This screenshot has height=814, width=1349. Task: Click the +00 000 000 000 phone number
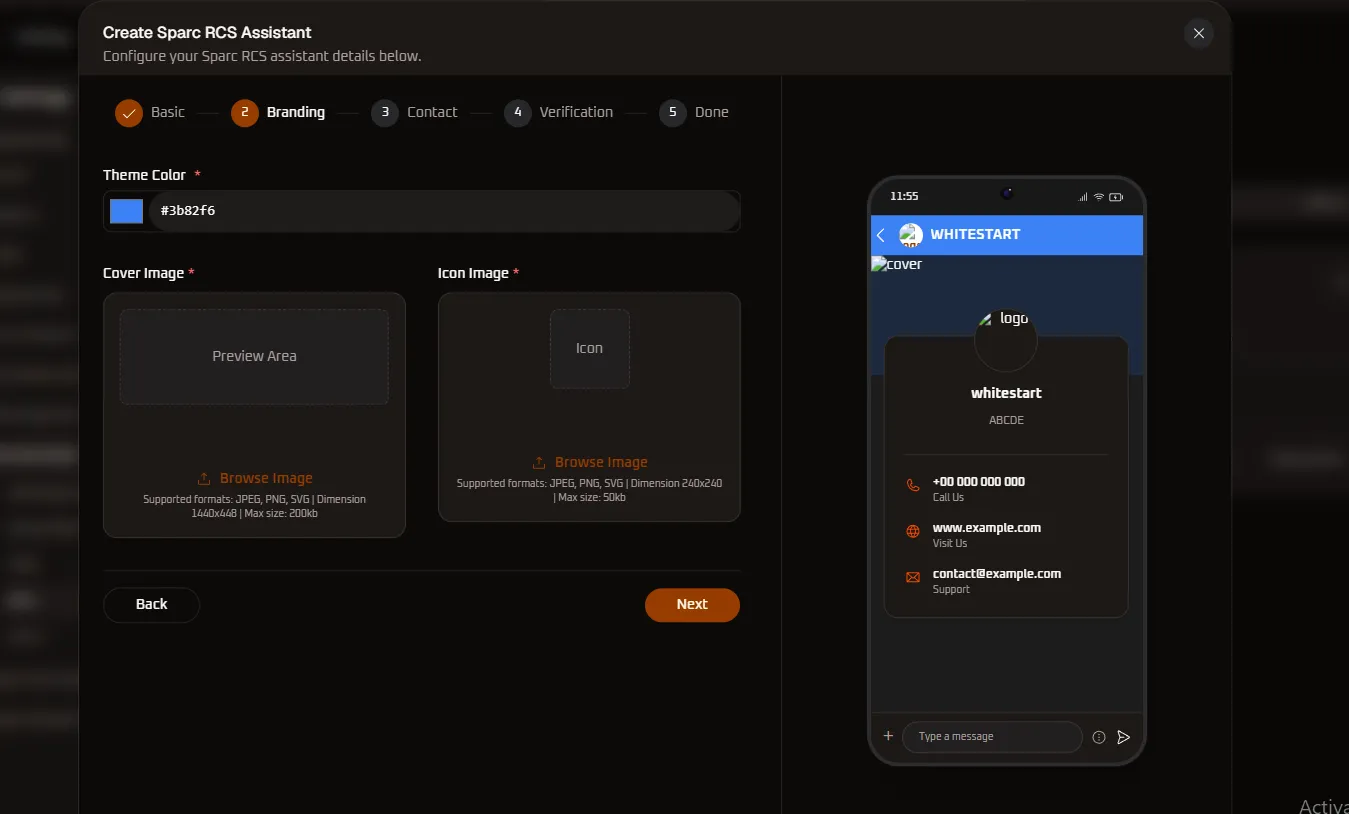point(979,481)
